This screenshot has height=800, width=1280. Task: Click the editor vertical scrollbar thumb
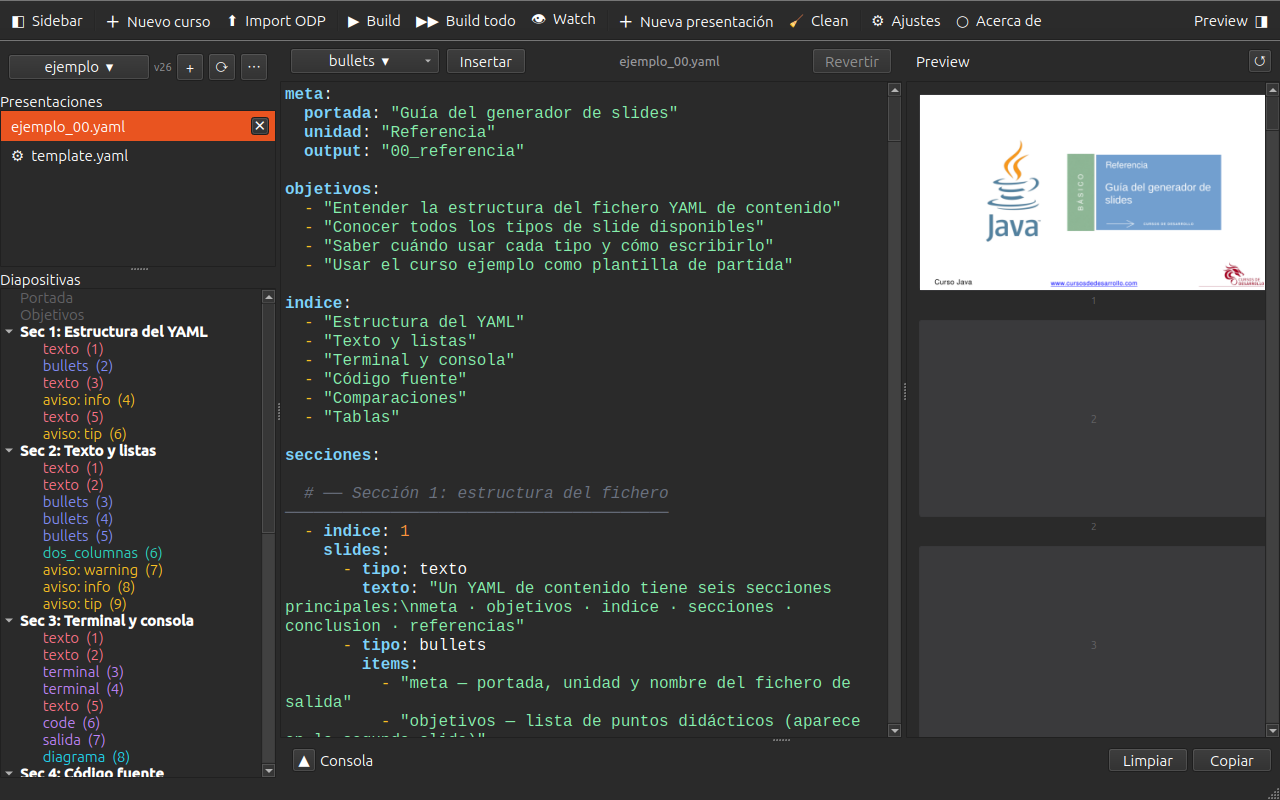pos(895,119)
